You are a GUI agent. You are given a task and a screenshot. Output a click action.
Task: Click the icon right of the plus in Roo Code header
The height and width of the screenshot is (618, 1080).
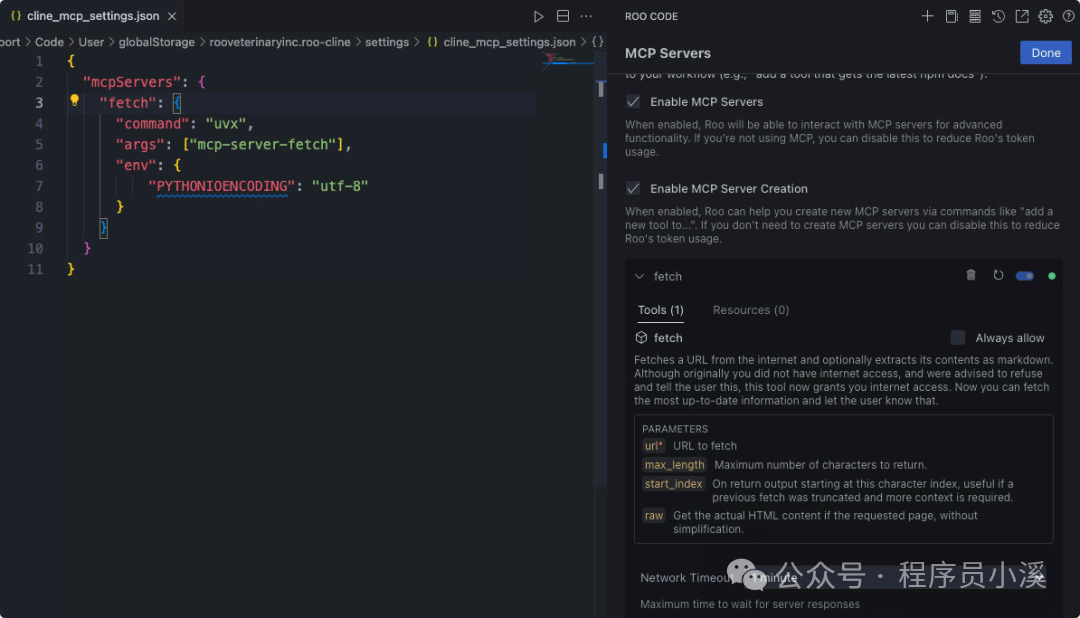[951, 16]
